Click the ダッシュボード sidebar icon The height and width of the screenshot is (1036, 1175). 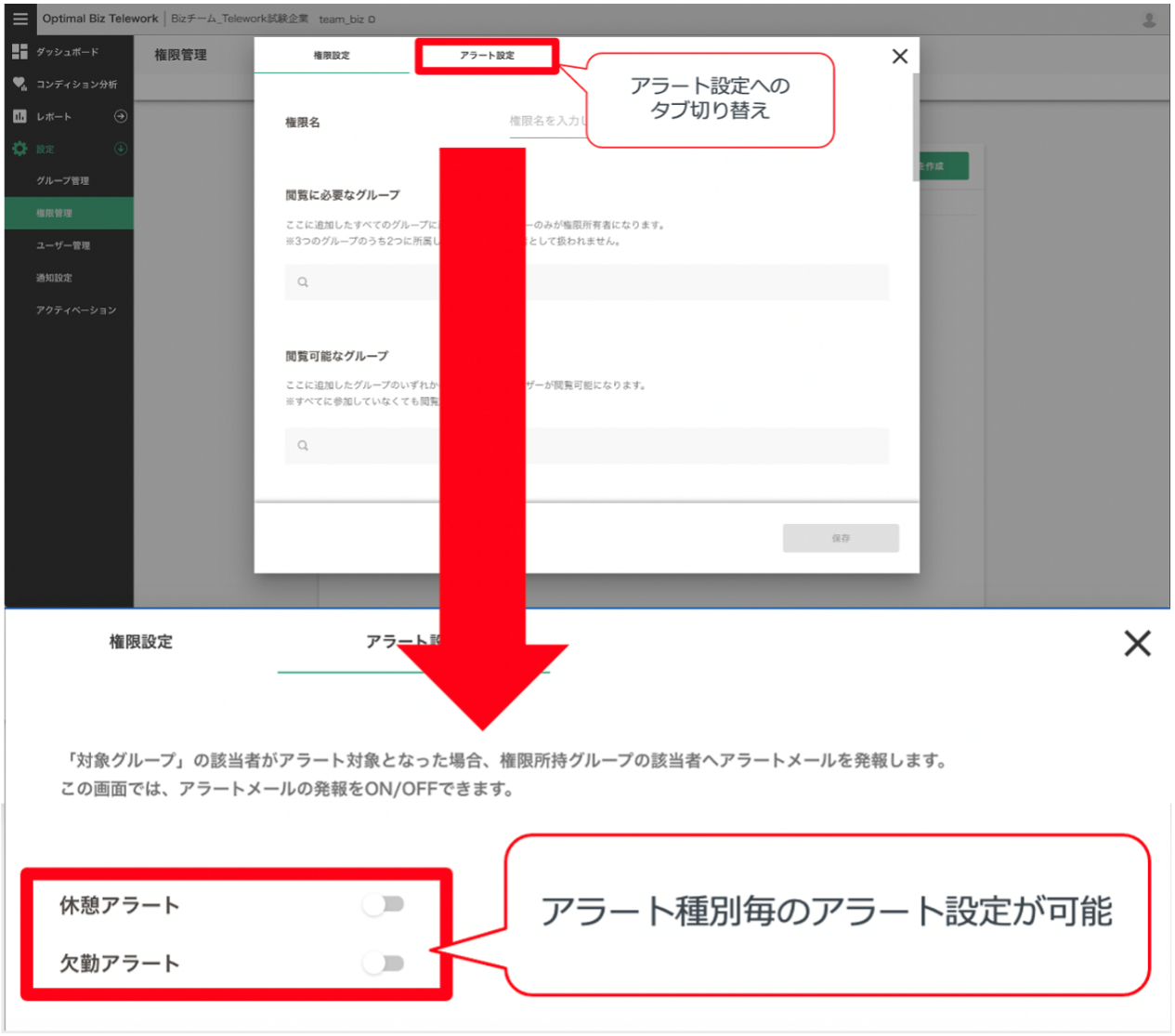[x=20, y=52]
